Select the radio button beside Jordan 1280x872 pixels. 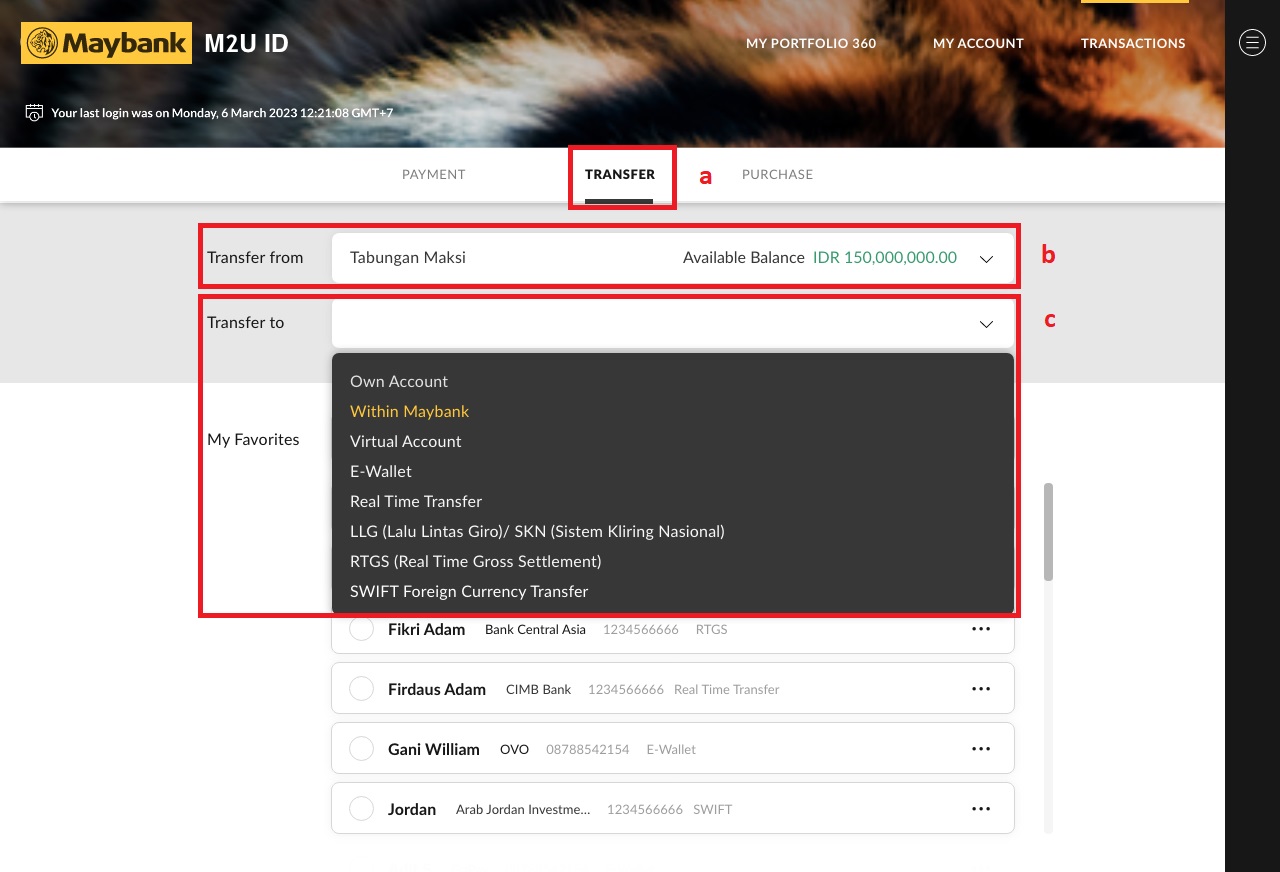(361, 807)
